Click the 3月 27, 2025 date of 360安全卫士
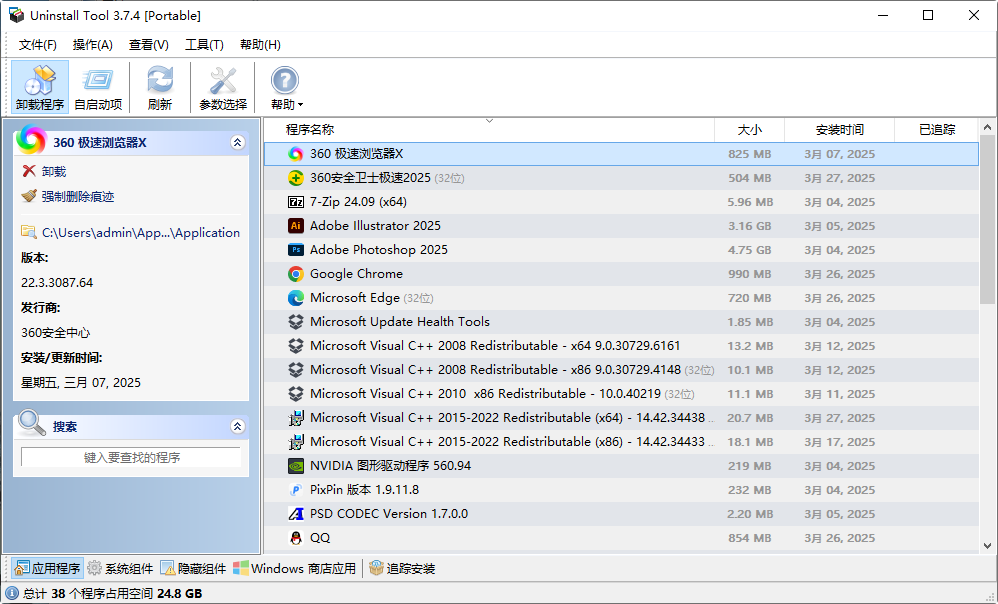 coord(840,178)
